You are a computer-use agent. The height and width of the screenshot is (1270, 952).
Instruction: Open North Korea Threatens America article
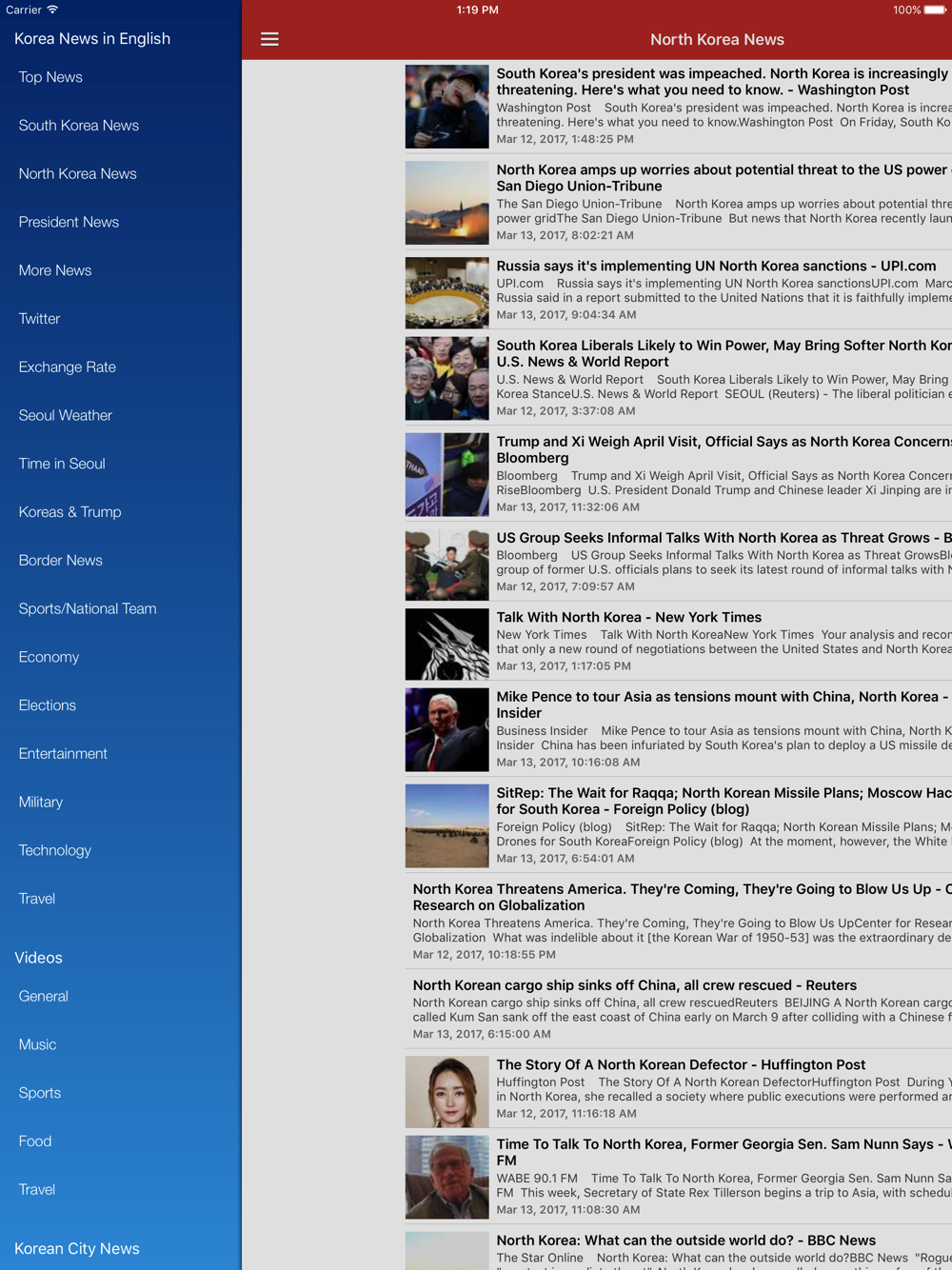[682, 897]
